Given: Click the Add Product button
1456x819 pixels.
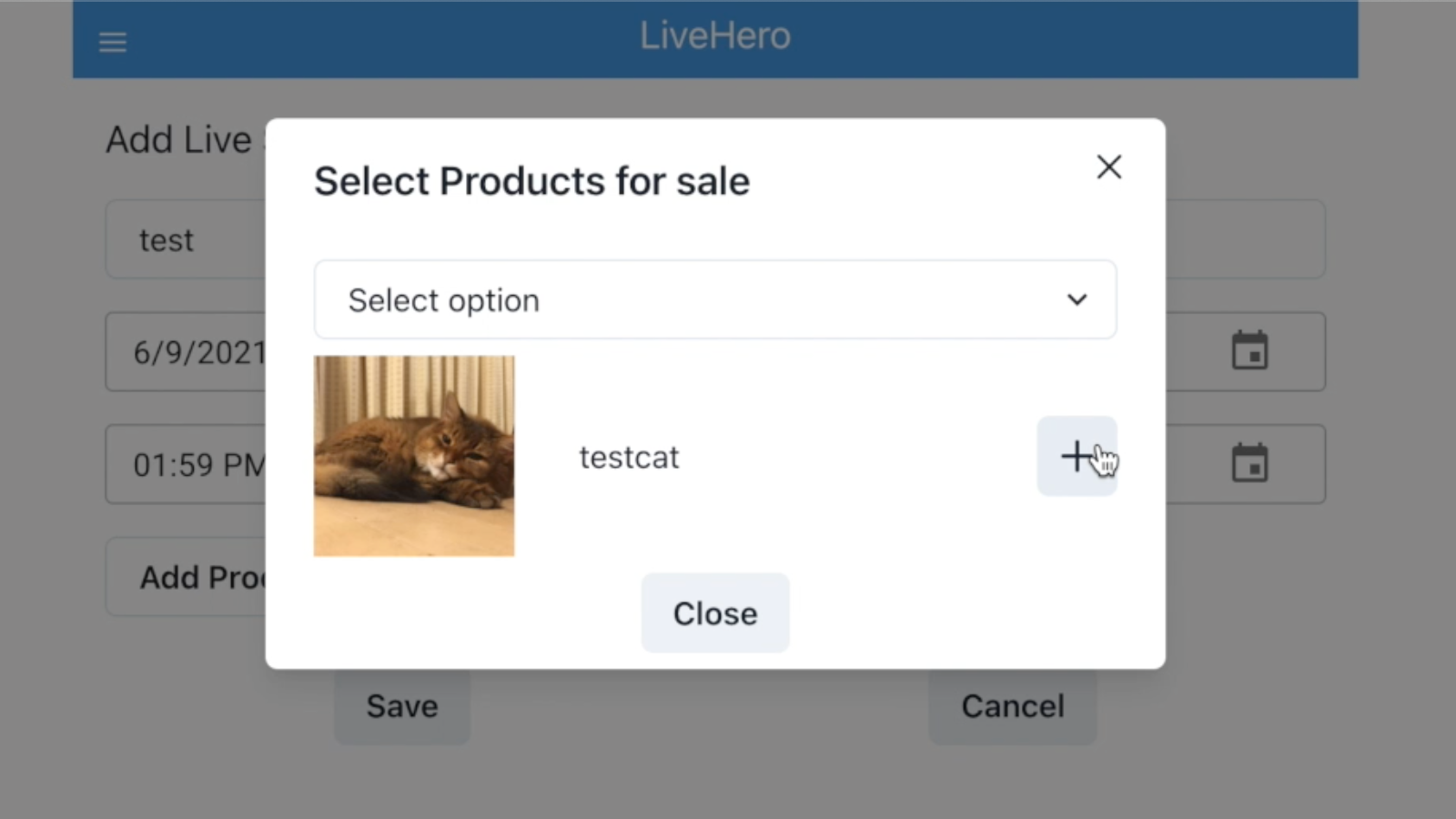Looking at the screenshot, I should 202,576.
